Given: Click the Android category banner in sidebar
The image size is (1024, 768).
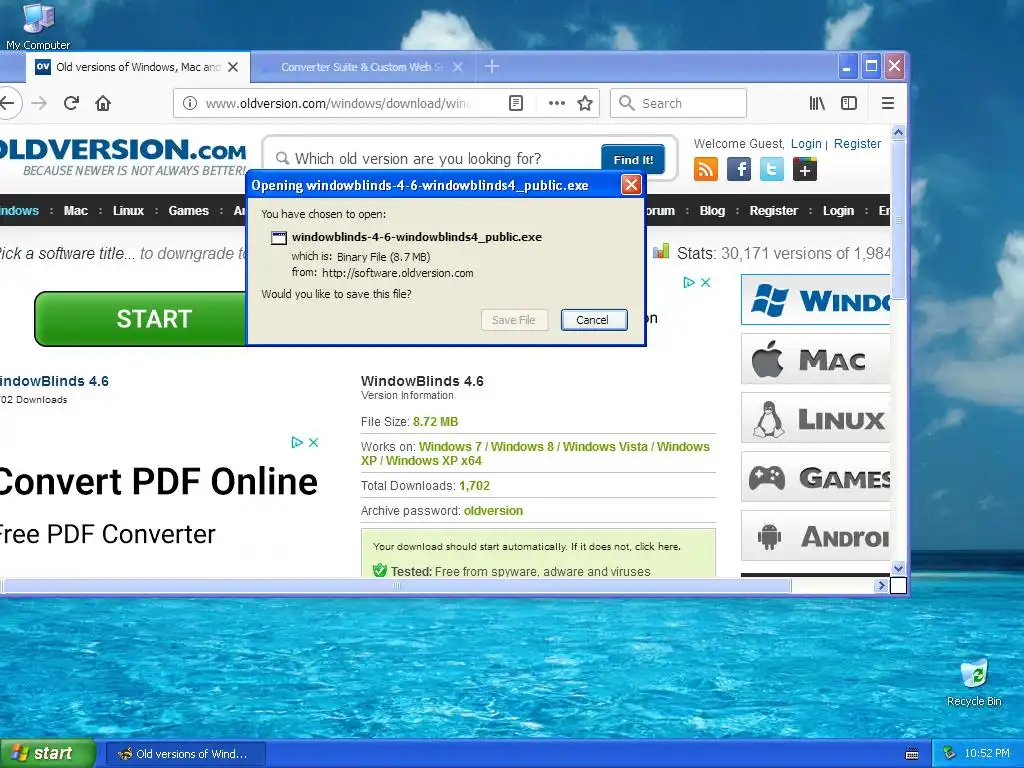Looking at the screenshot, I should tap(816, 536).
